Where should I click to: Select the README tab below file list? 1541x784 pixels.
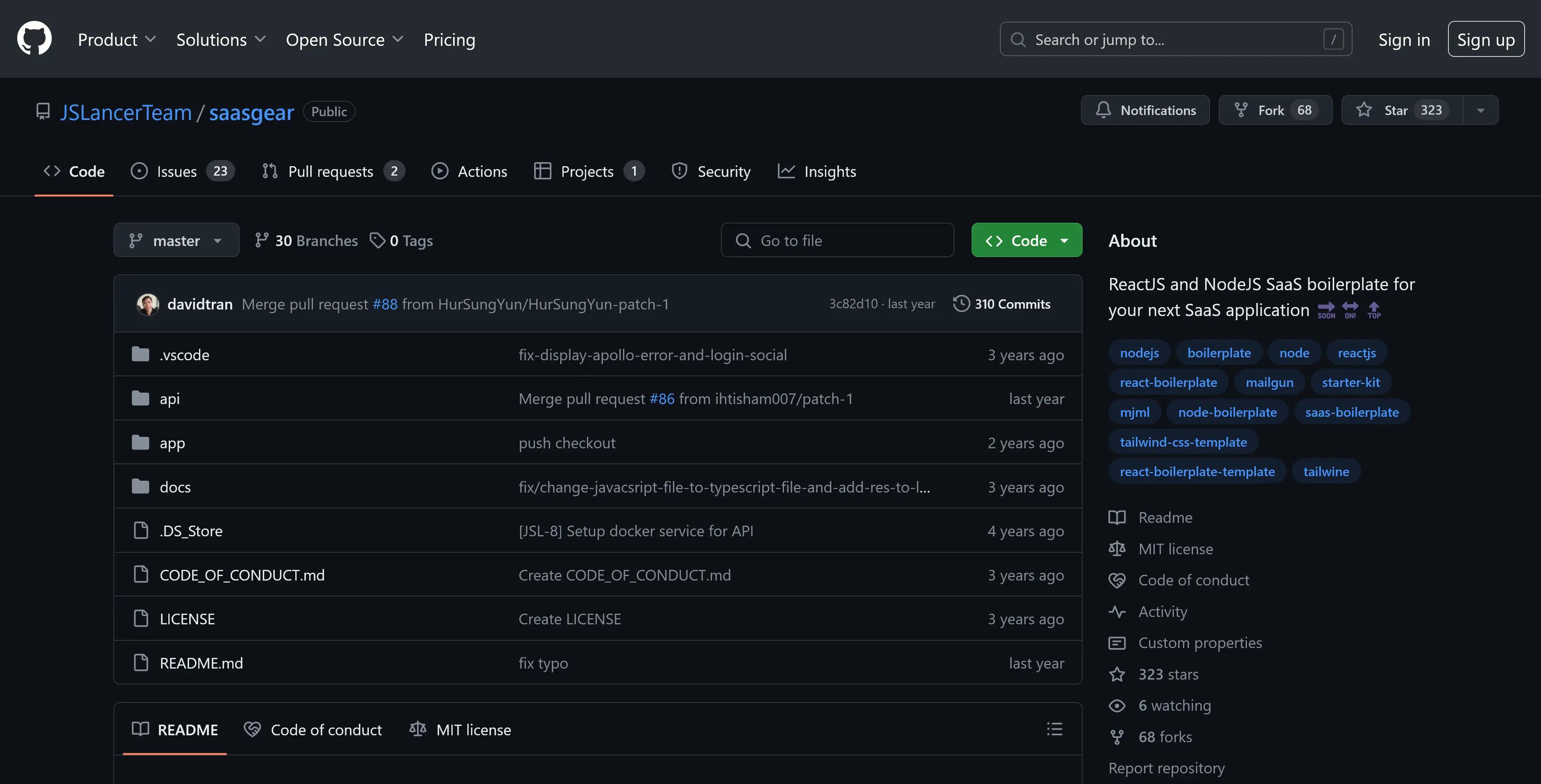[x=175, y=730]
